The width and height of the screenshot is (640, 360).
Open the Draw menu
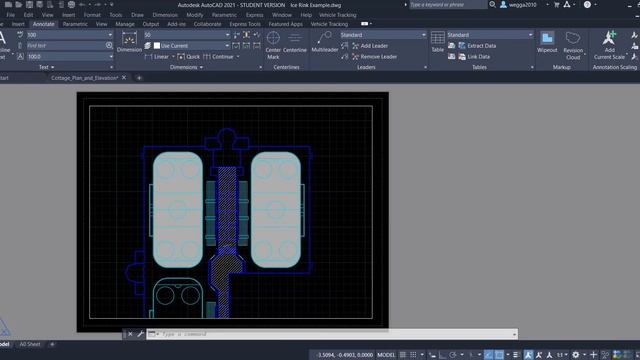137,15
